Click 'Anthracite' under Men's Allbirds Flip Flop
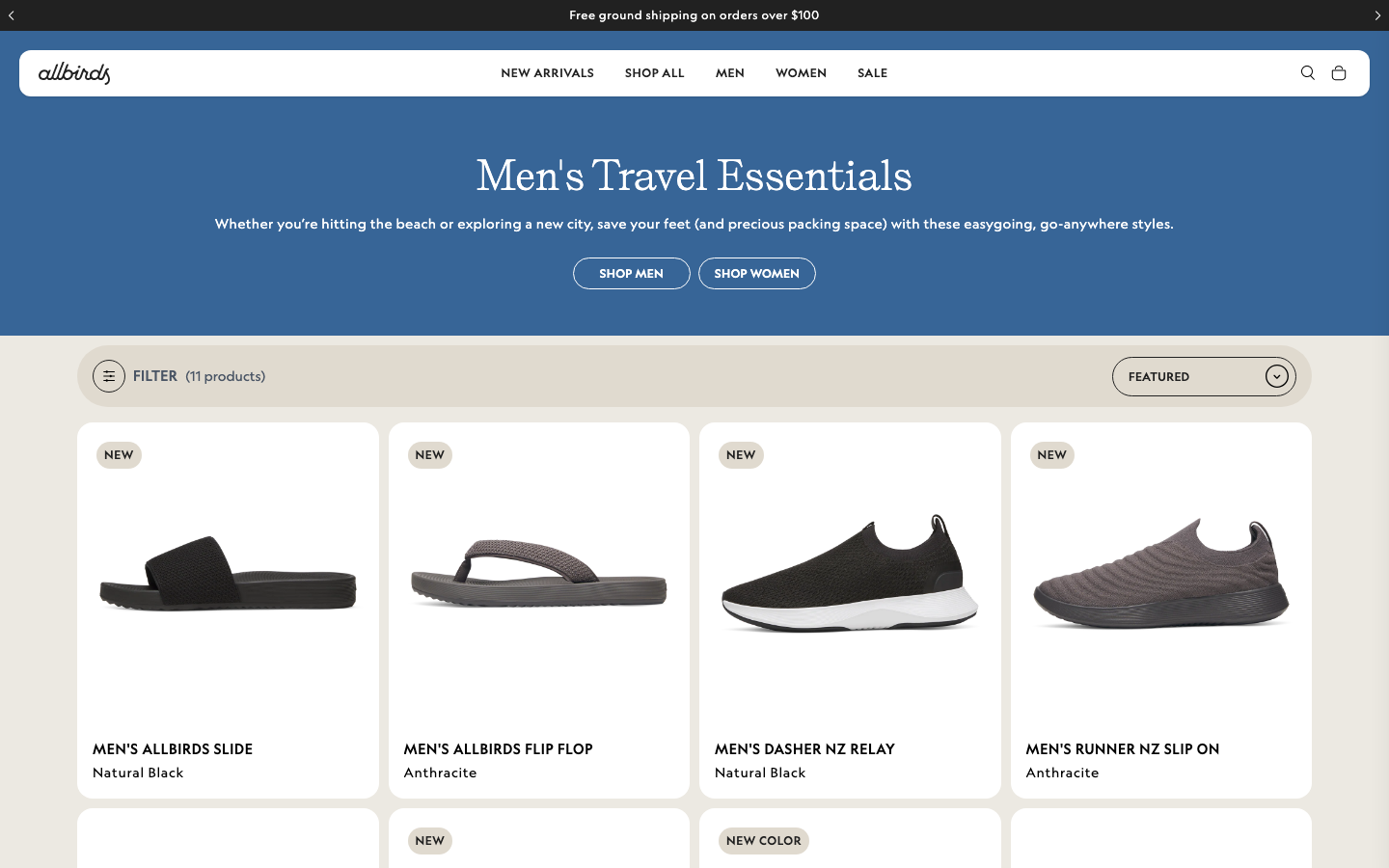Screen dimensions: 1389x868 coord(441,773)
